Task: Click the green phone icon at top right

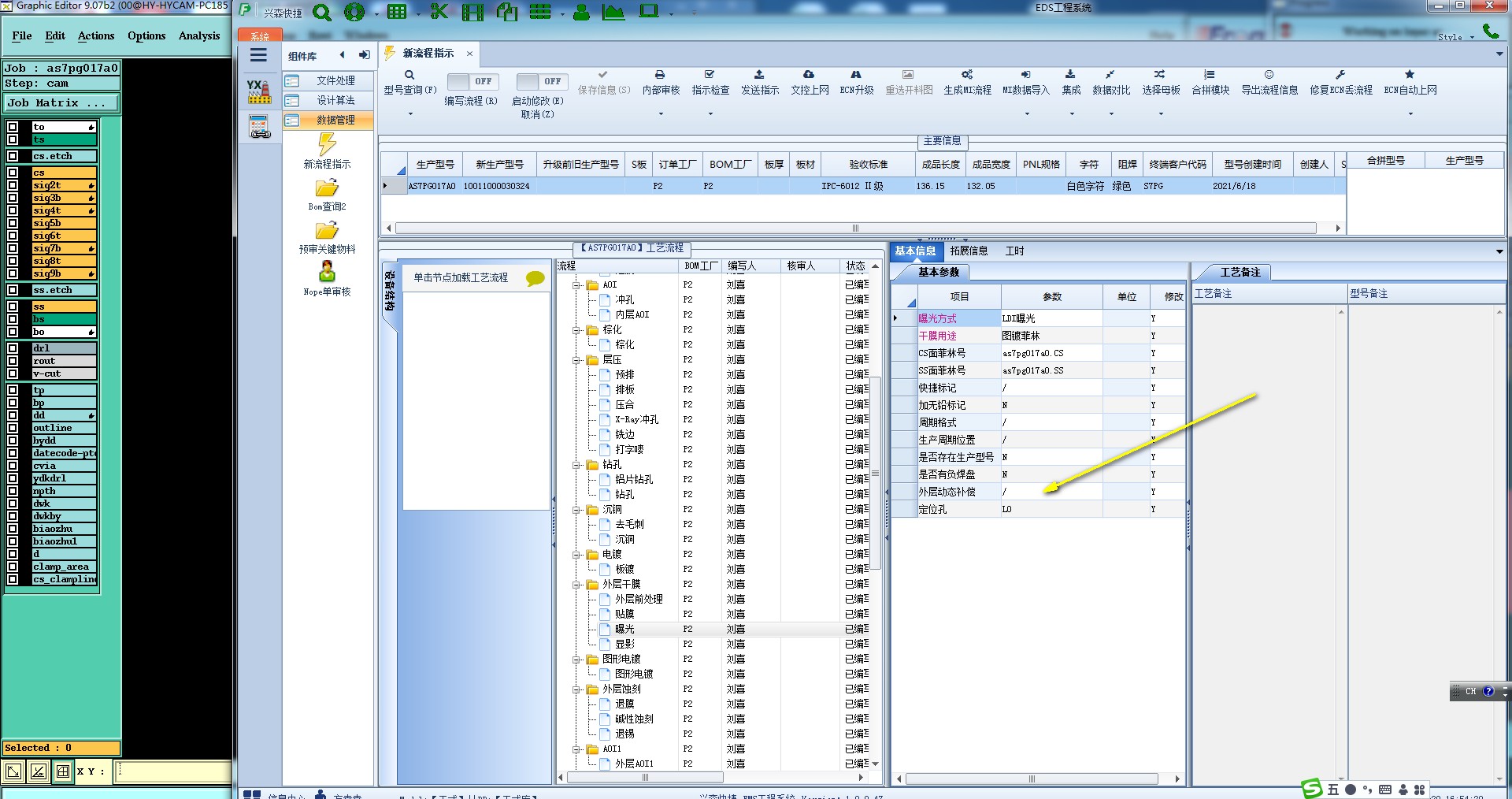Action: coord(1491,31)
